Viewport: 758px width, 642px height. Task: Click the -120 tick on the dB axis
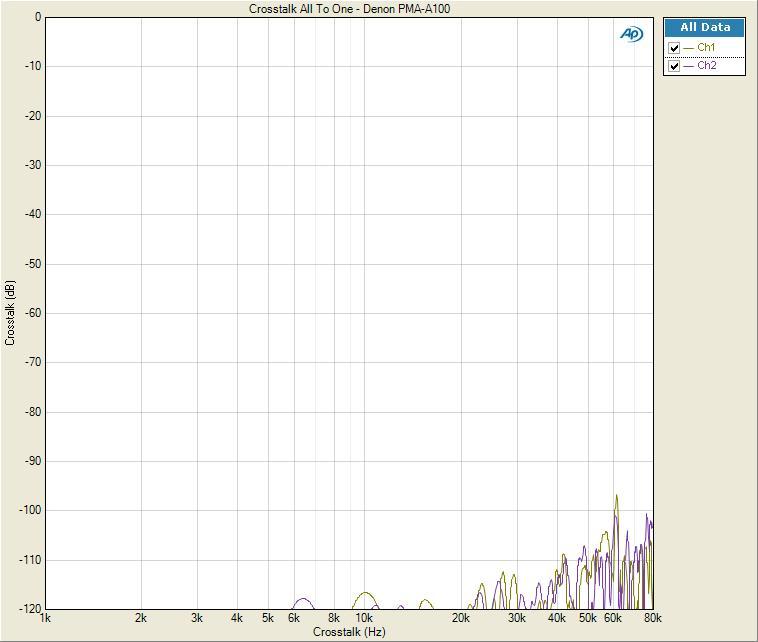31,608
